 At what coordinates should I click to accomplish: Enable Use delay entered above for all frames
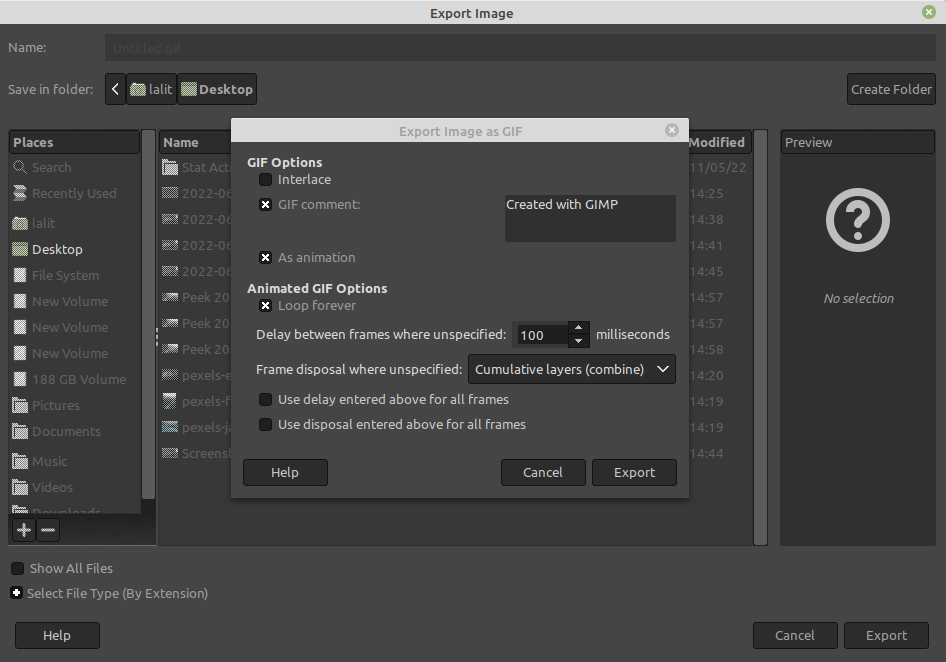[265, 399]
